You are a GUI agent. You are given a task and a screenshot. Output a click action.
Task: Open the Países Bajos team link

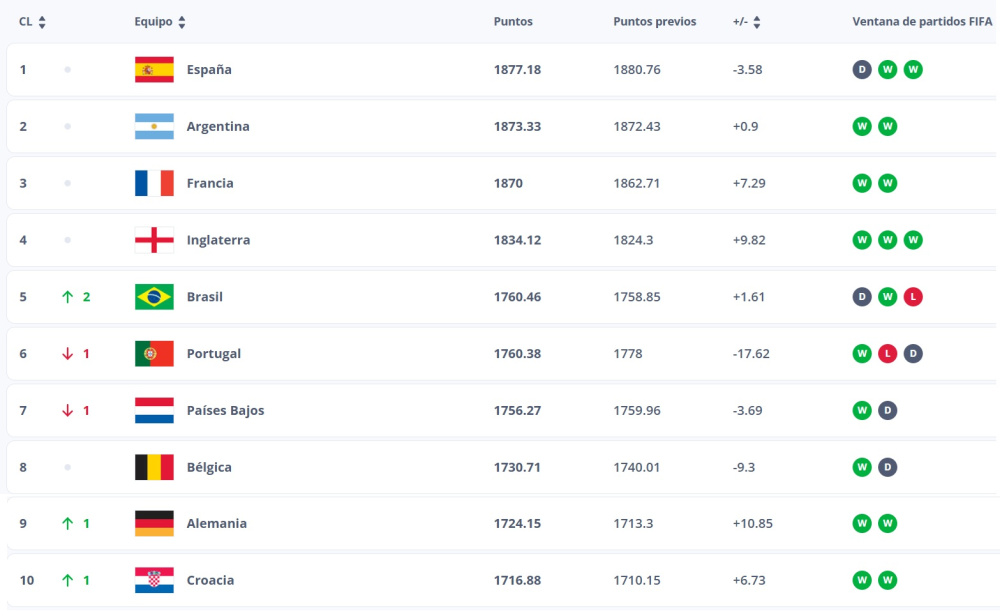(225, 411)
